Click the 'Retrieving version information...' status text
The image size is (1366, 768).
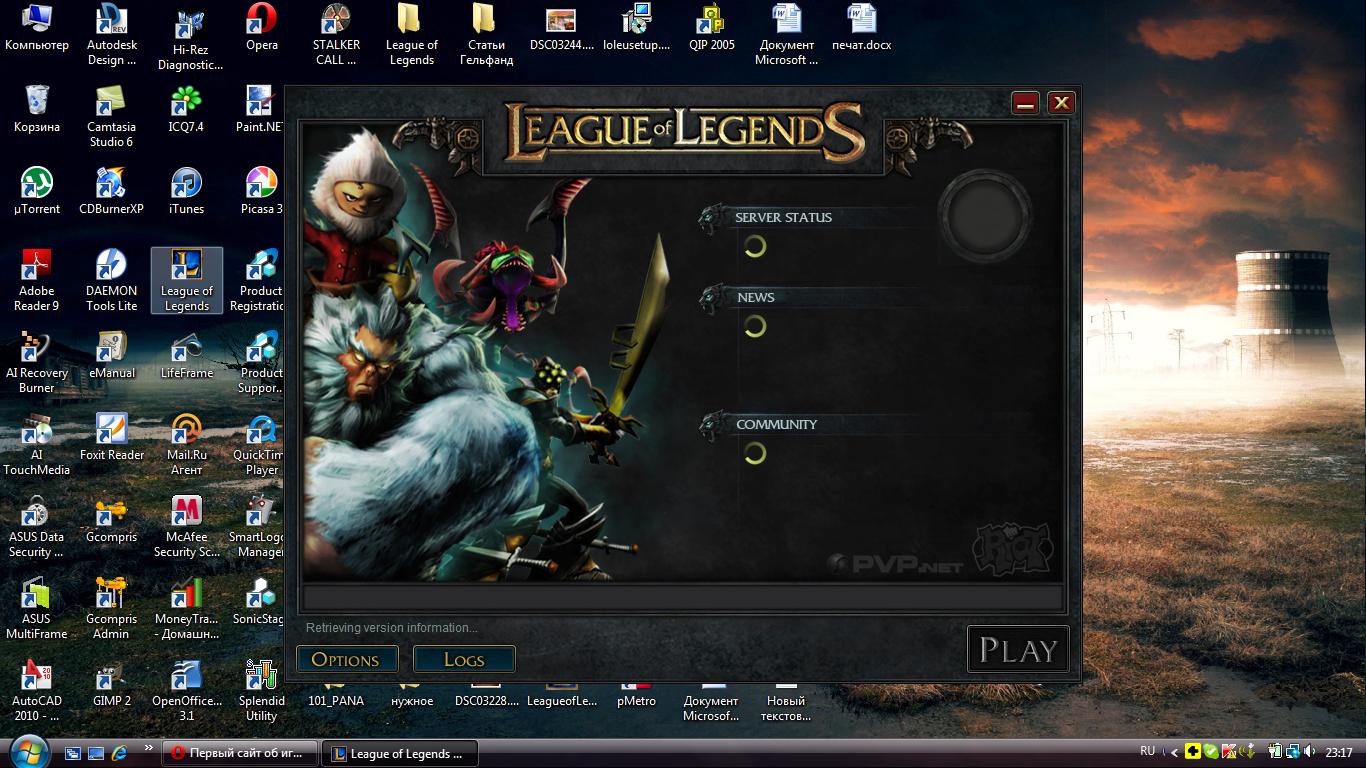(392, 628)
